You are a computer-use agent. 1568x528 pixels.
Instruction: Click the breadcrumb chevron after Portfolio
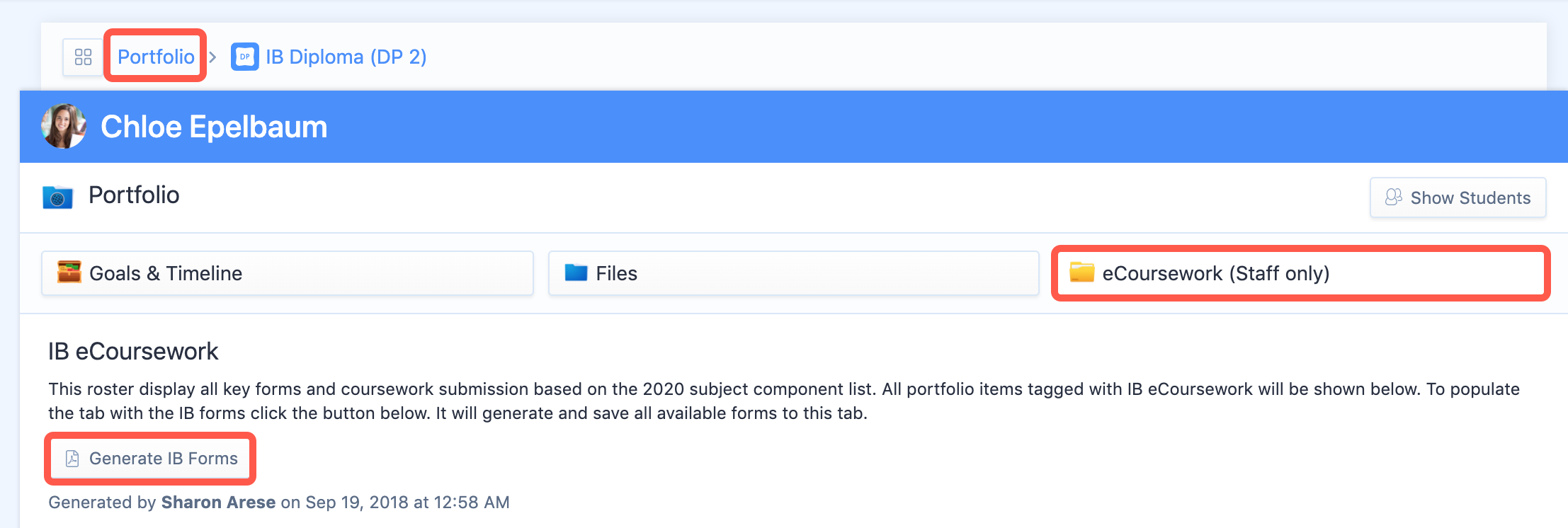212,57
